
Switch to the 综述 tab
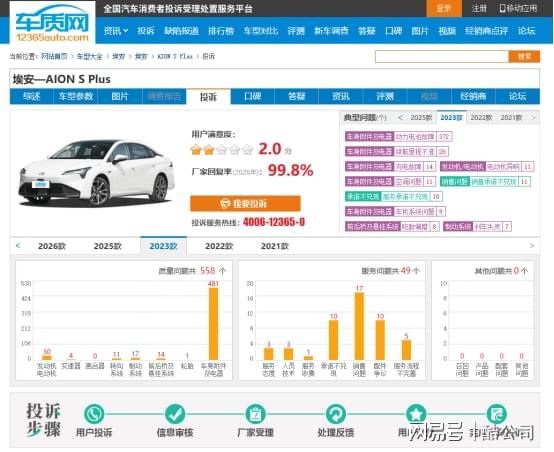(x=31, y=96)
